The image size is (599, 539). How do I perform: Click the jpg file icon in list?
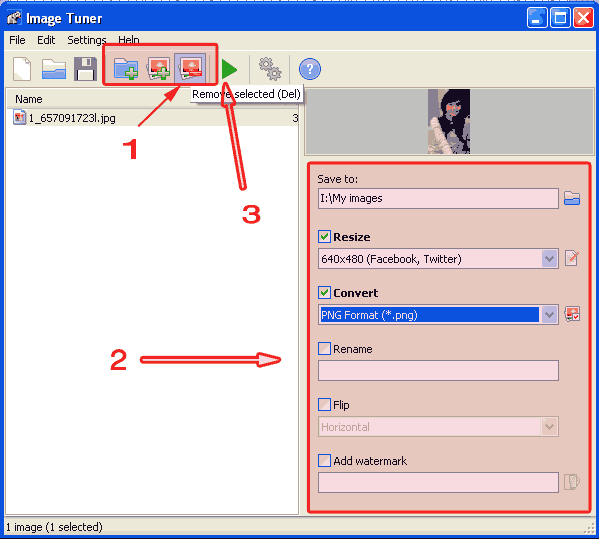(x=19, y=117)
